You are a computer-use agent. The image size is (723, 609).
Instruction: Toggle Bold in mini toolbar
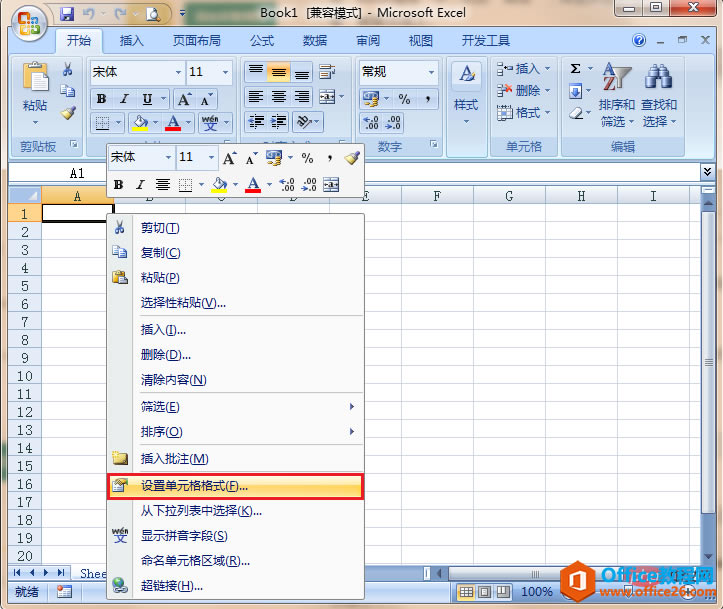pyautogui.click(x=118, y=185)
